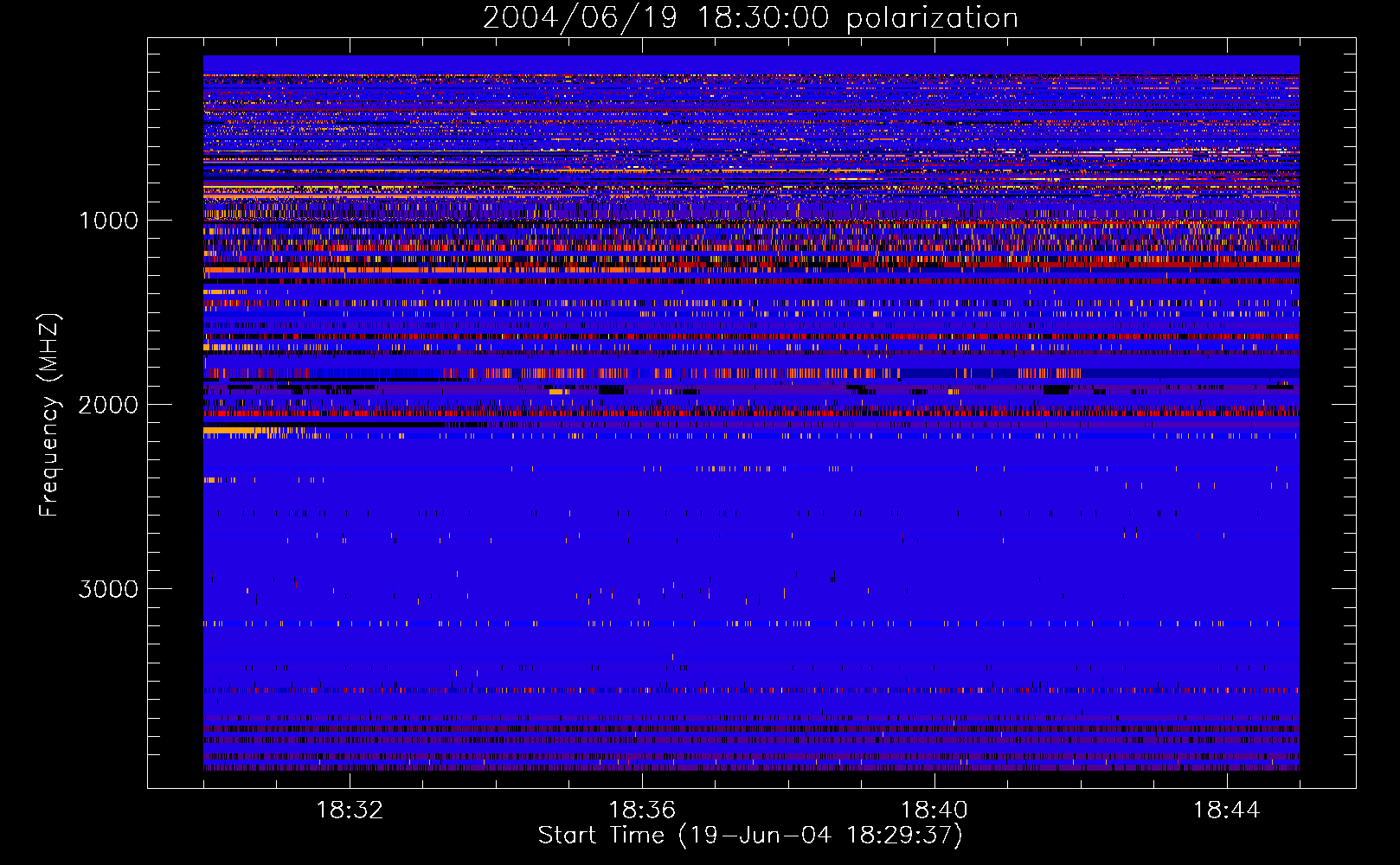Click the 3000 frequency tick label
Screen dimensions: 1400x865
[108, 589]
